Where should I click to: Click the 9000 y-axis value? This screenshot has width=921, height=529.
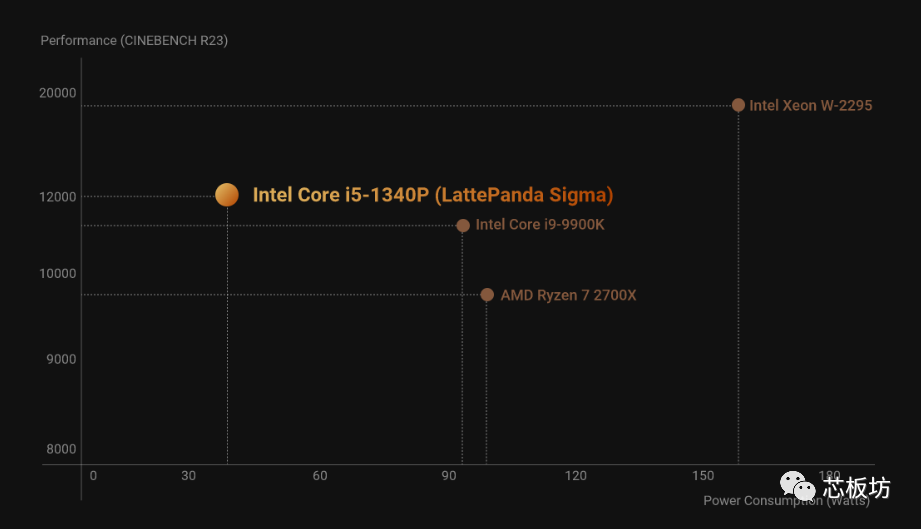pyautogui.click(x=61, y=359)
